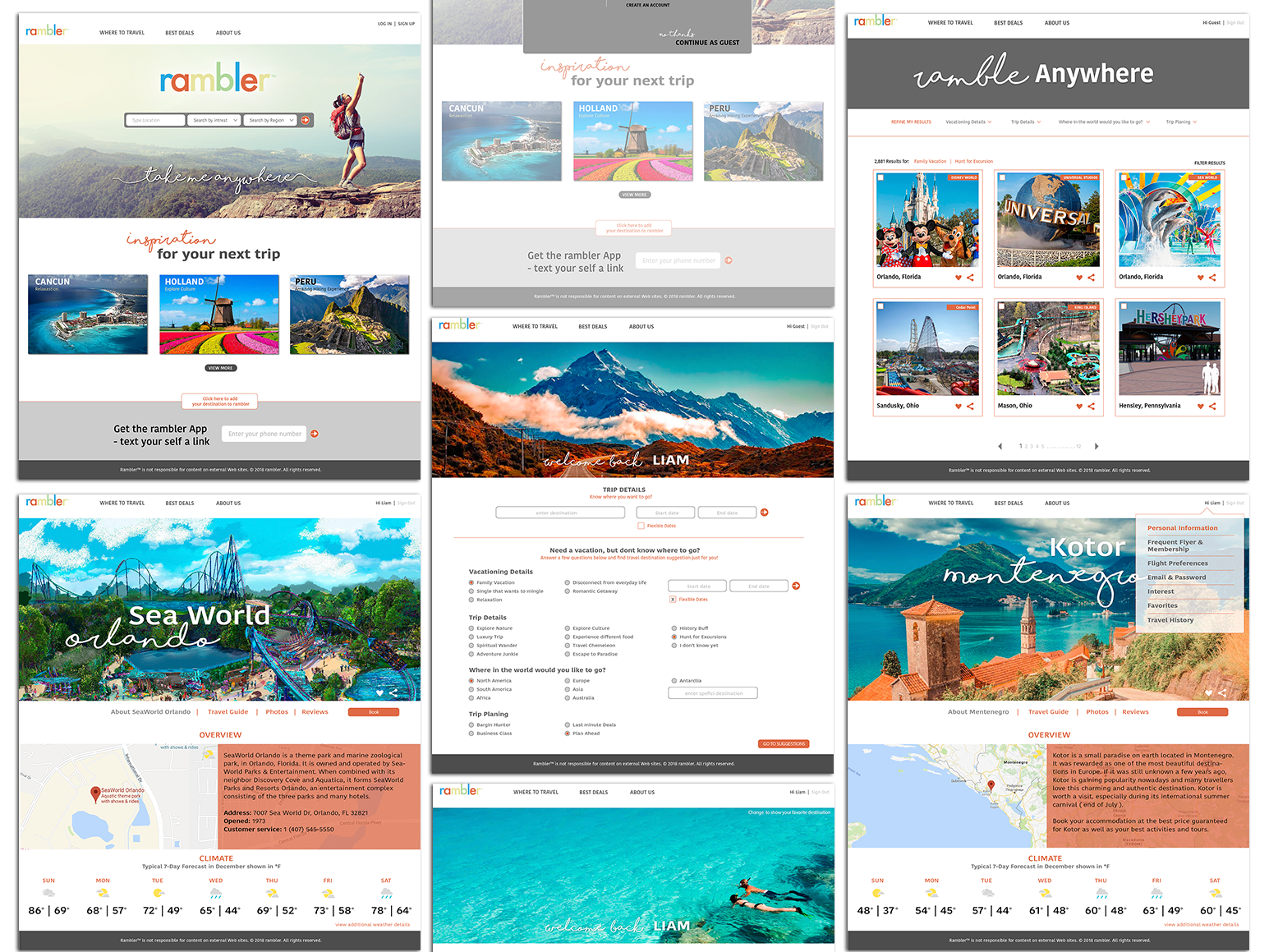Select the Romantic Getaway radio button

point(568,591)
